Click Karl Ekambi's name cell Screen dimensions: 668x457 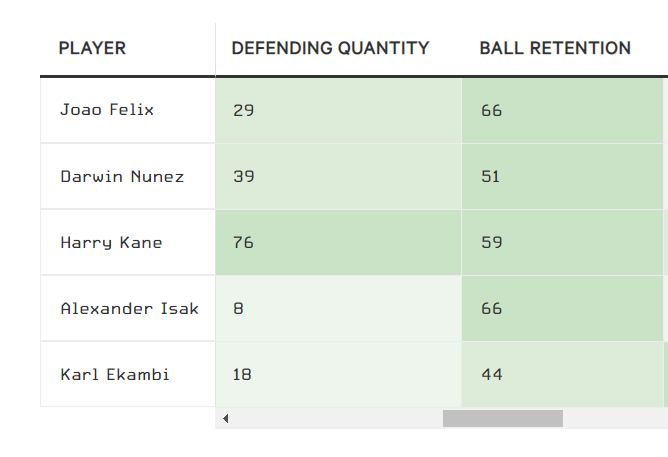click(115, 374)
